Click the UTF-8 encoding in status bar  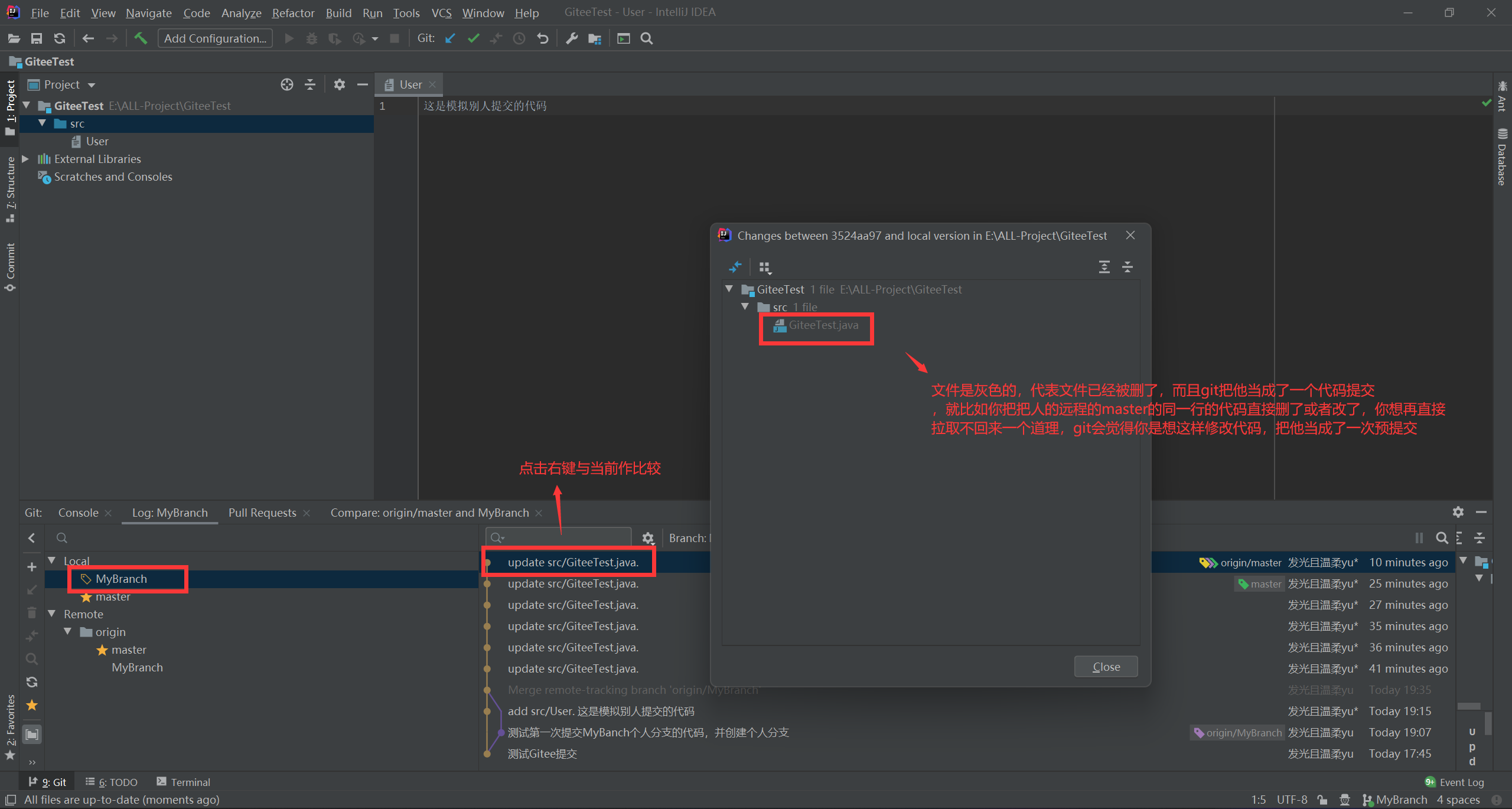1292,800
